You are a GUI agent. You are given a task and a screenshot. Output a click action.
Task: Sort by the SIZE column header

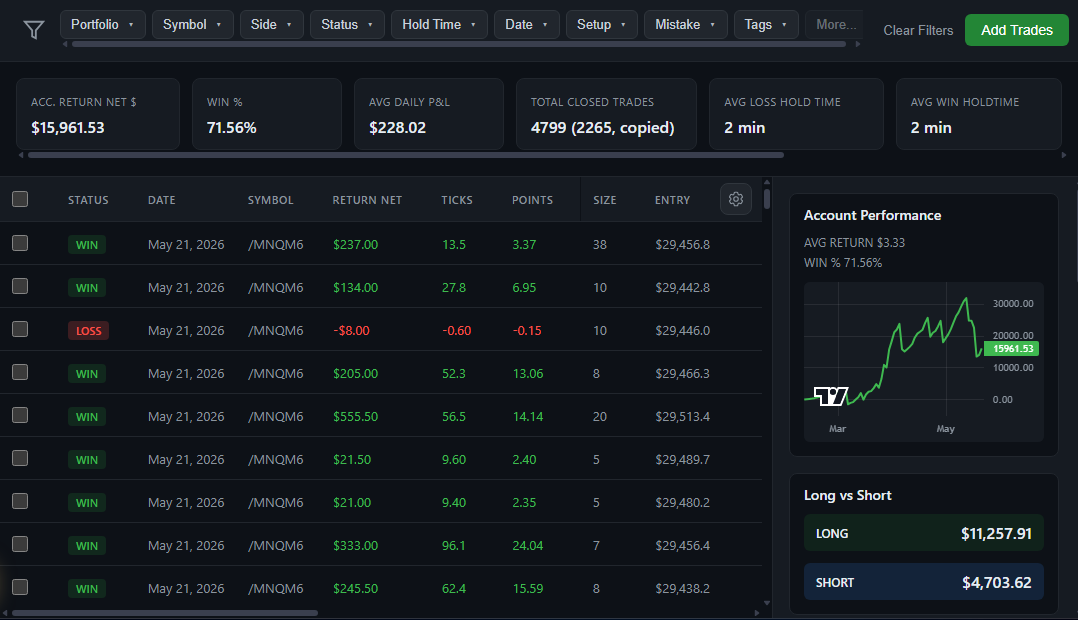pos(604,200)
